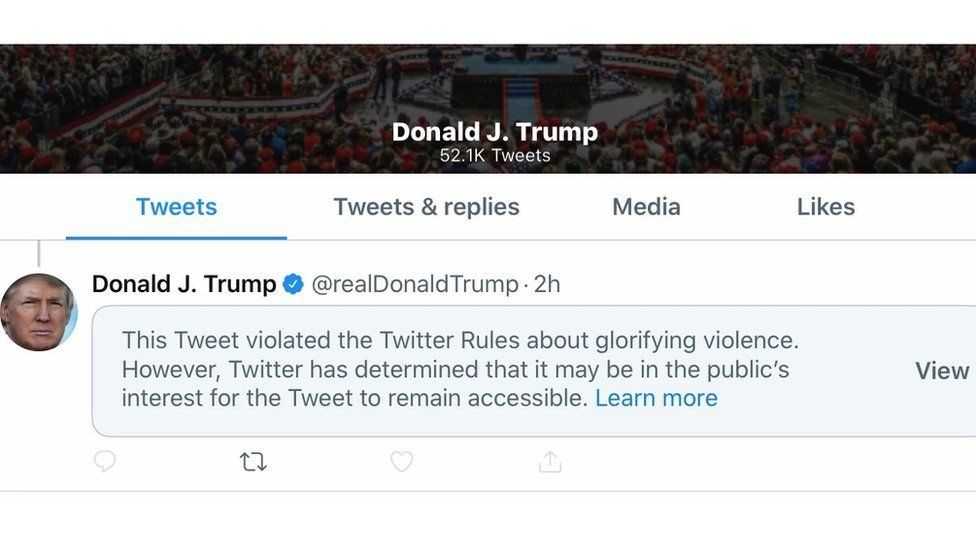
Task: Switch to Tweets & replies tab
Action: [426, 207]
